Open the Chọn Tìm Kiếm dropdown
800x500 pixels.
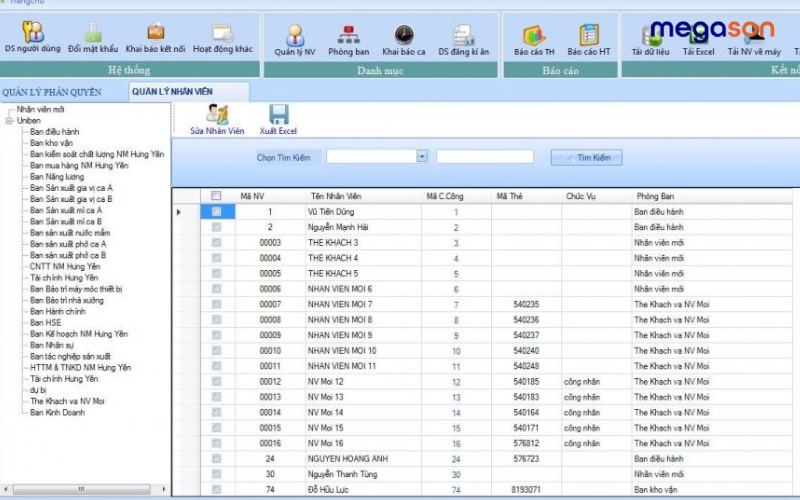click(x=422, y=156)
